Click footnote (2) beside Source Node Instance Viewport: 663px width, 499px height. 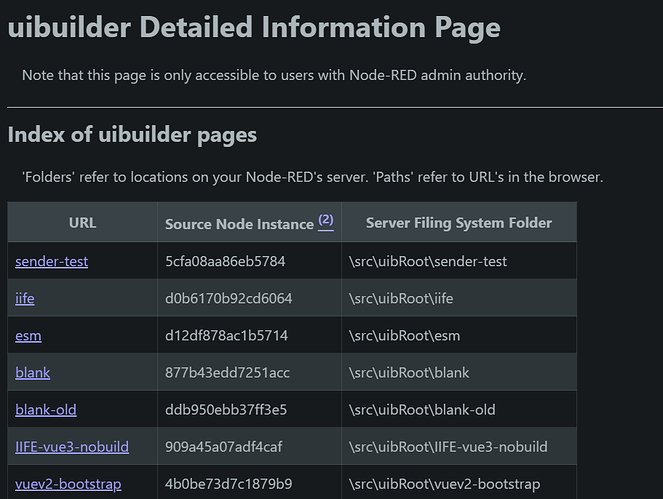coord(326,221)
